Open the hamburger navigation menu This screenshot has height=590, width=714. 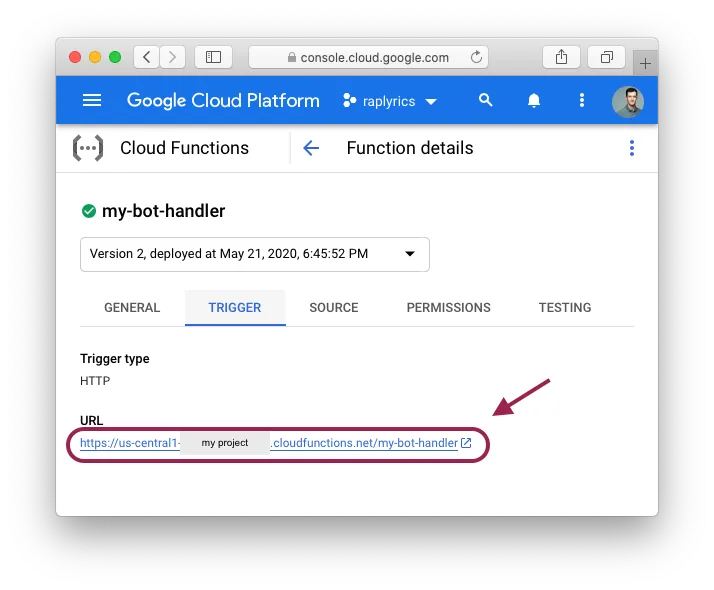[92, 101]
